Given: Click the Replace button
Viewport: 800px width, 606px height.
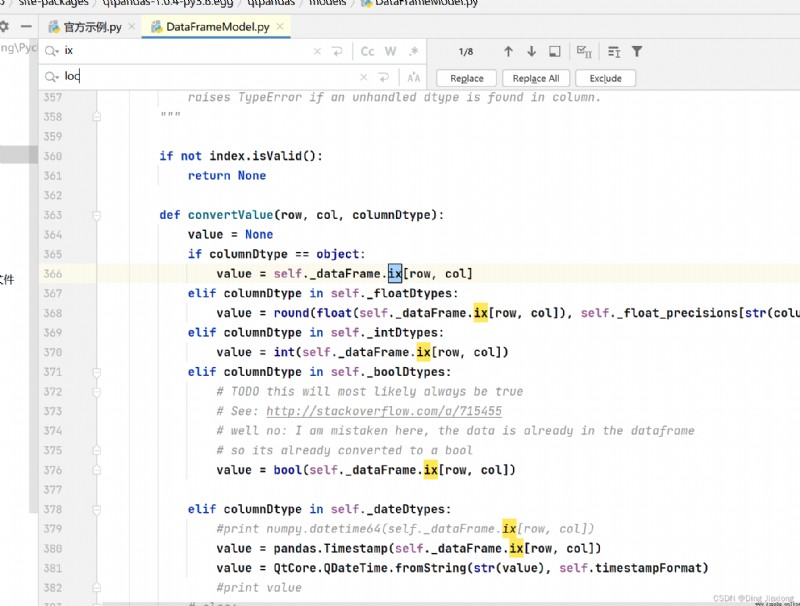Looking at the screenshot, I should [467, 78].
